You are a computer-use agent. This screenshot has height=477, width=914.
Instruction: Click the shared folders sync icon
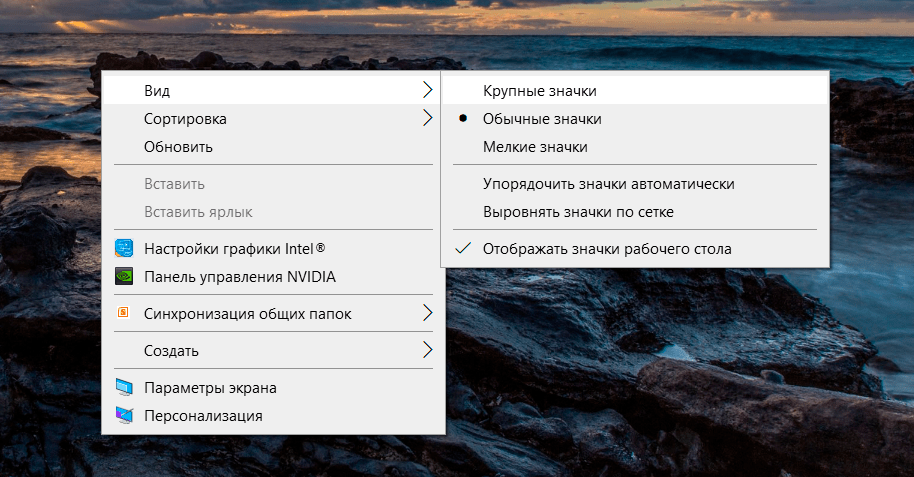124,314
